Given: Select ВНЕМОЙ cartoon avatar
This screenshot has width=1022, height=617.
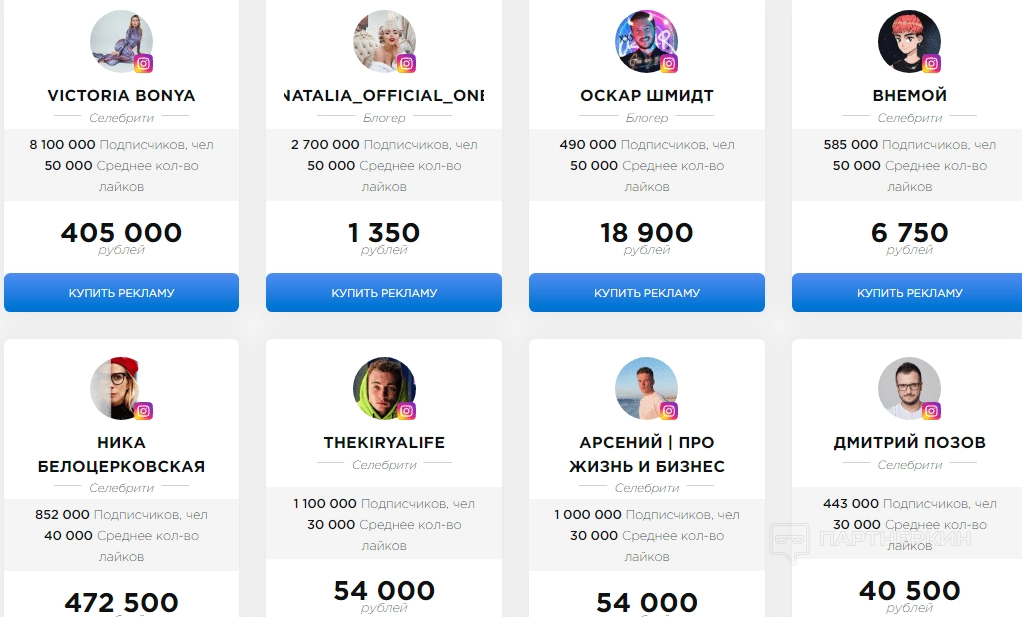Looking at the screenshot, I should coord(908,41).
